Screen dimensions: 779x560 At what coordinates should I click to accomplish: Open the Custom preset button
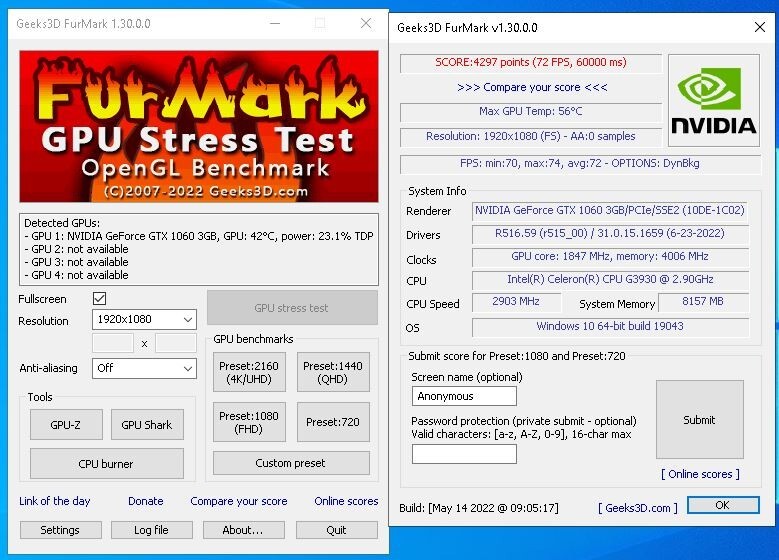(x=291, y=463)
